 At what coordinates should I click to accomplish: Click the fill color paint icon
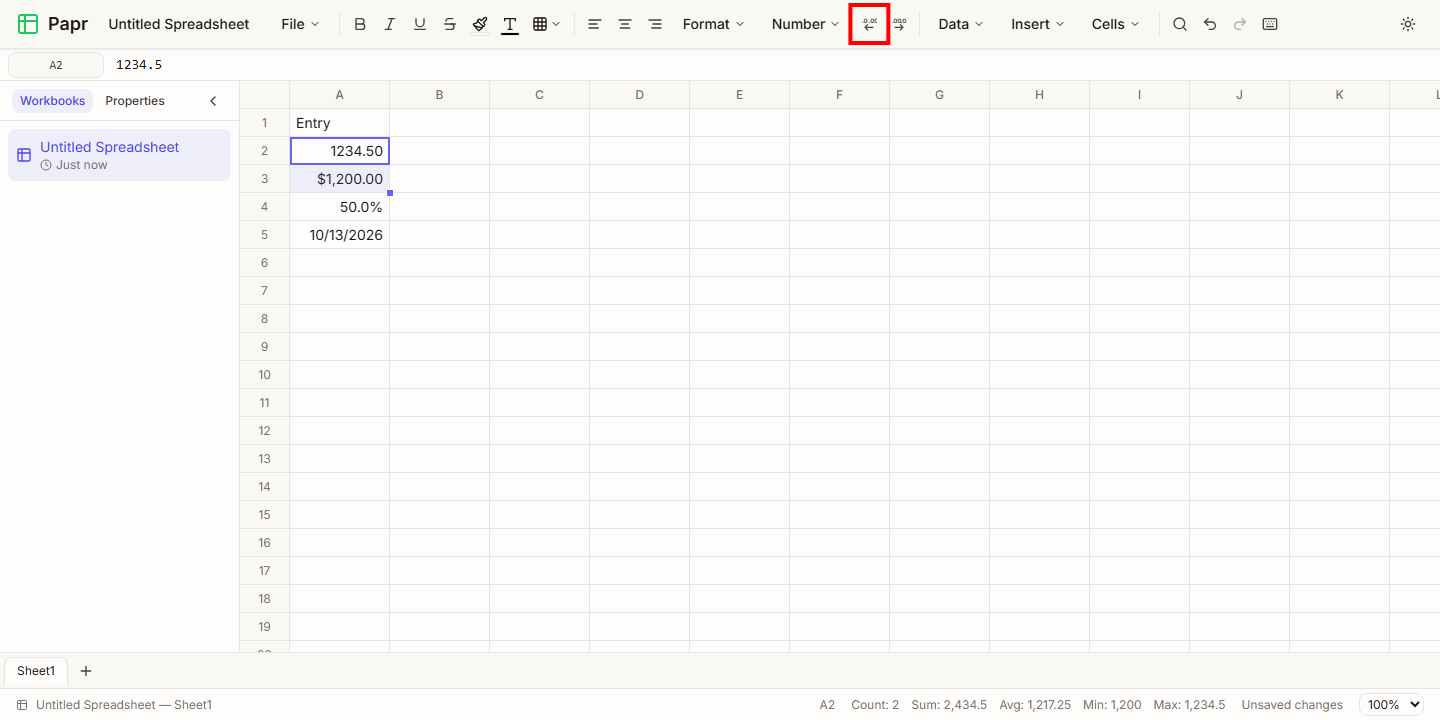click(x=480, y=24)
